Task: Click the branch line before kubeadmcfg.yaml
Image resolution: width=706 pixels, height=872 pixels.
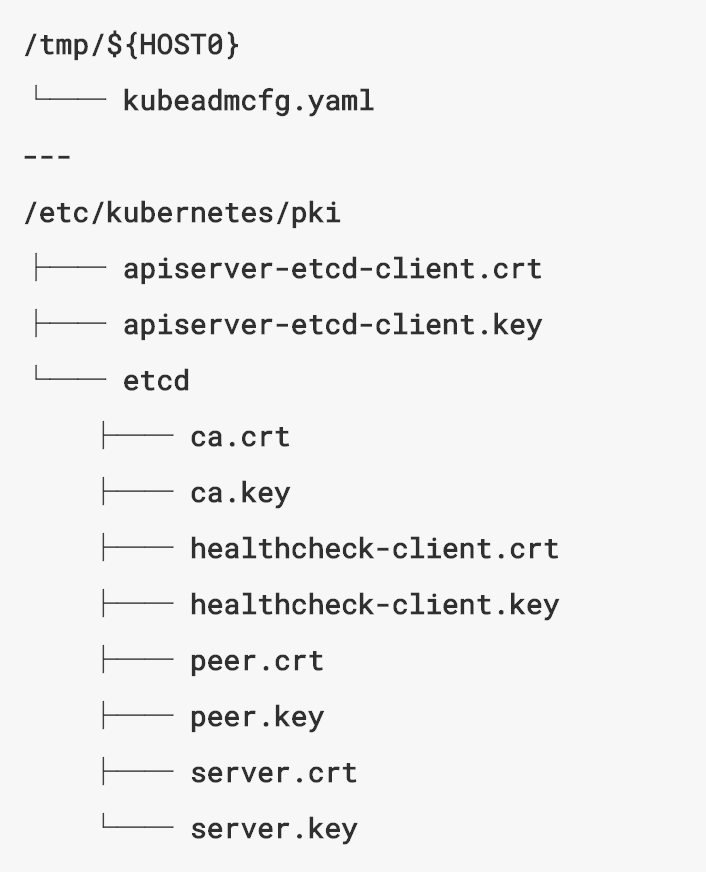Action: (x=68, y=98)
